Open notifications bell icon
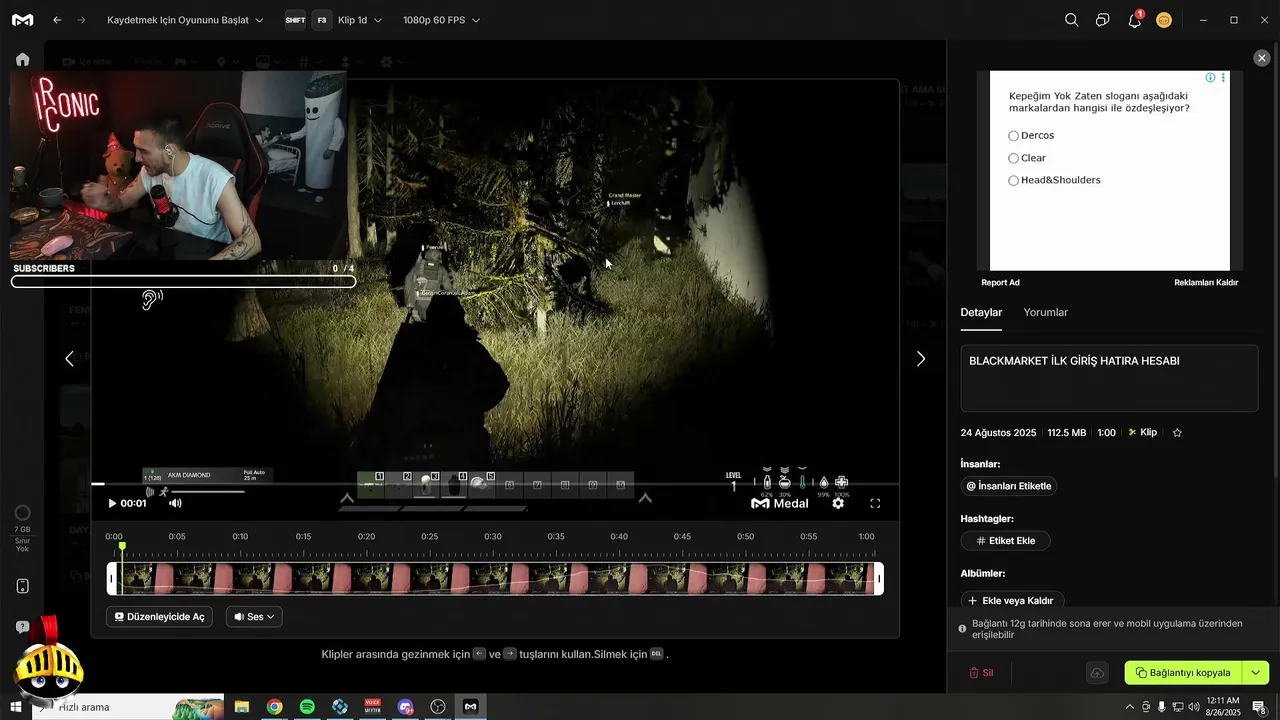This screenshot has height=720, width=1280. (1134, 20)
